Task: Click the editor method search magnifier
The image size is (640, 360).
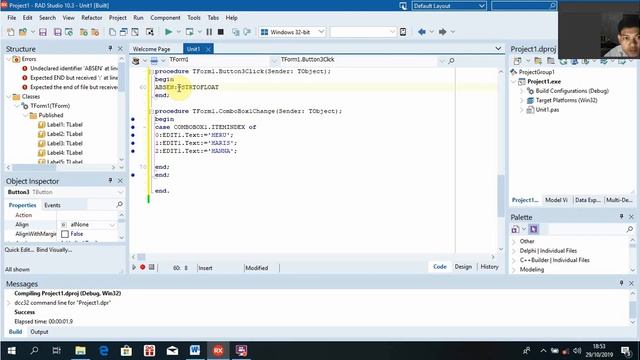Action: coord(451,61)
